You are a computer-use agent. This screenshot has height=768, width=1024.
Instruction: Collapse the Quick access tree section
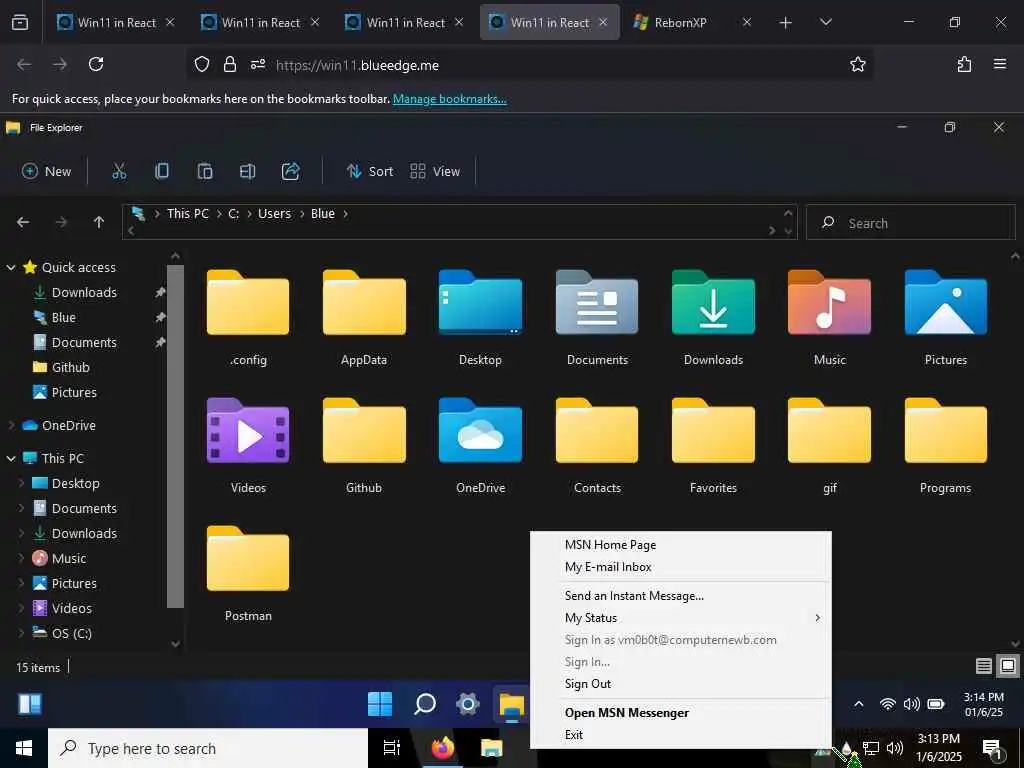click(x=11, y=267)
